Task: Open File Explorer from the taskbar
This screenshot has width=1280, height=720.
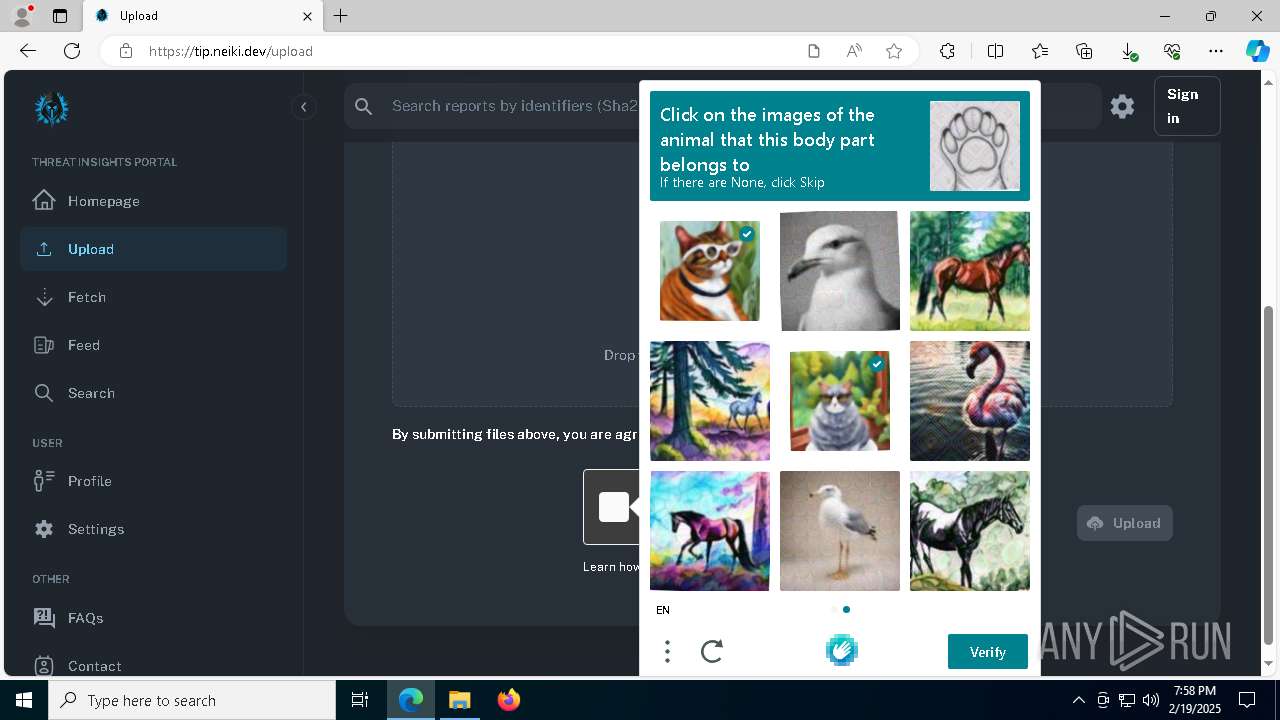Action: pos(459,700)
